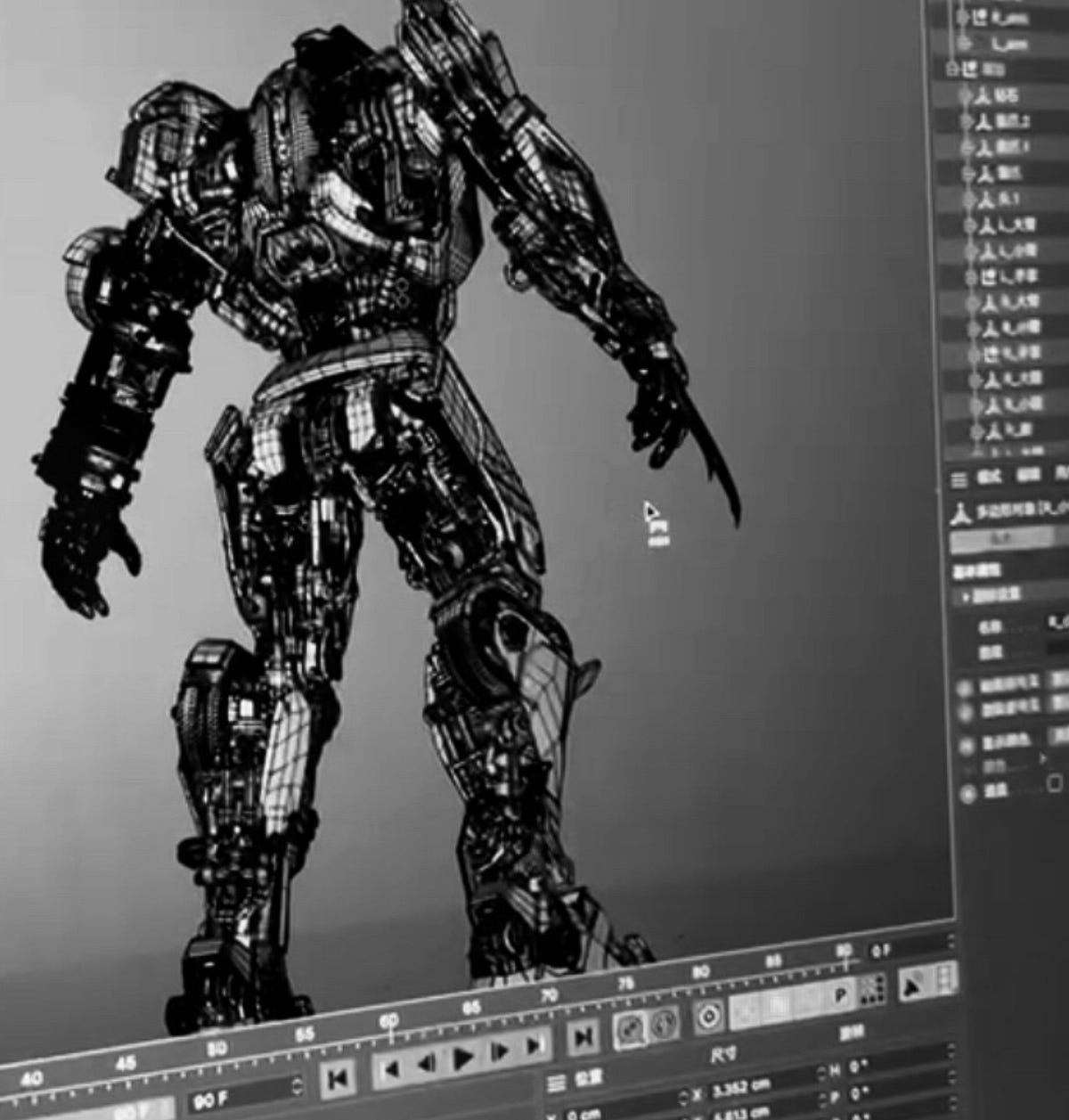The height and width of the screenshot is (1120, 1069).
Task: Open the mode menu in the Attribute Manager
Action: [989, 477]
